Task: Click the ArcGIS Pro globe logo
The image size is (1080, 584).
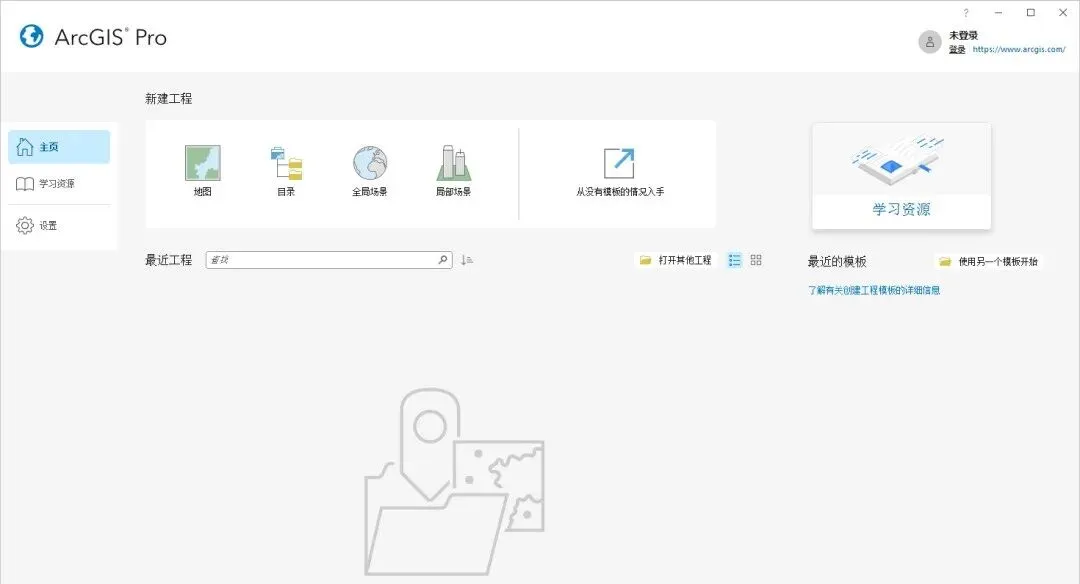Action: coord(32,36)
